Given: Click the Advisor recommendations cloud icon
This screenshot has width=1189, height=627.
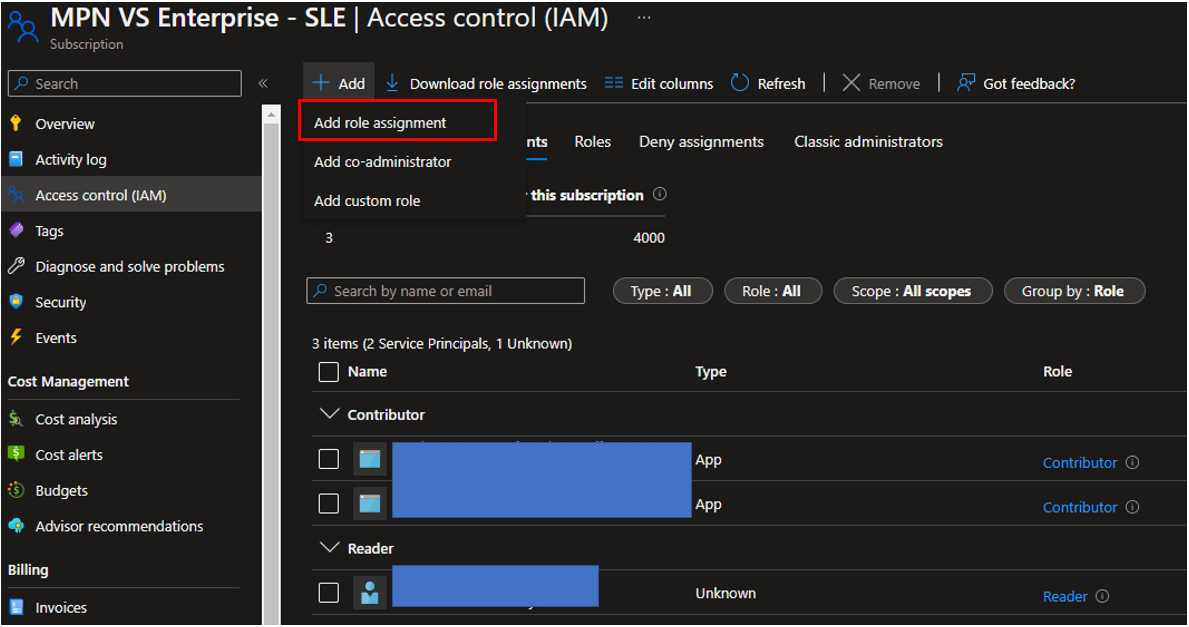Looking at the screenshot, I should point(15,525).
